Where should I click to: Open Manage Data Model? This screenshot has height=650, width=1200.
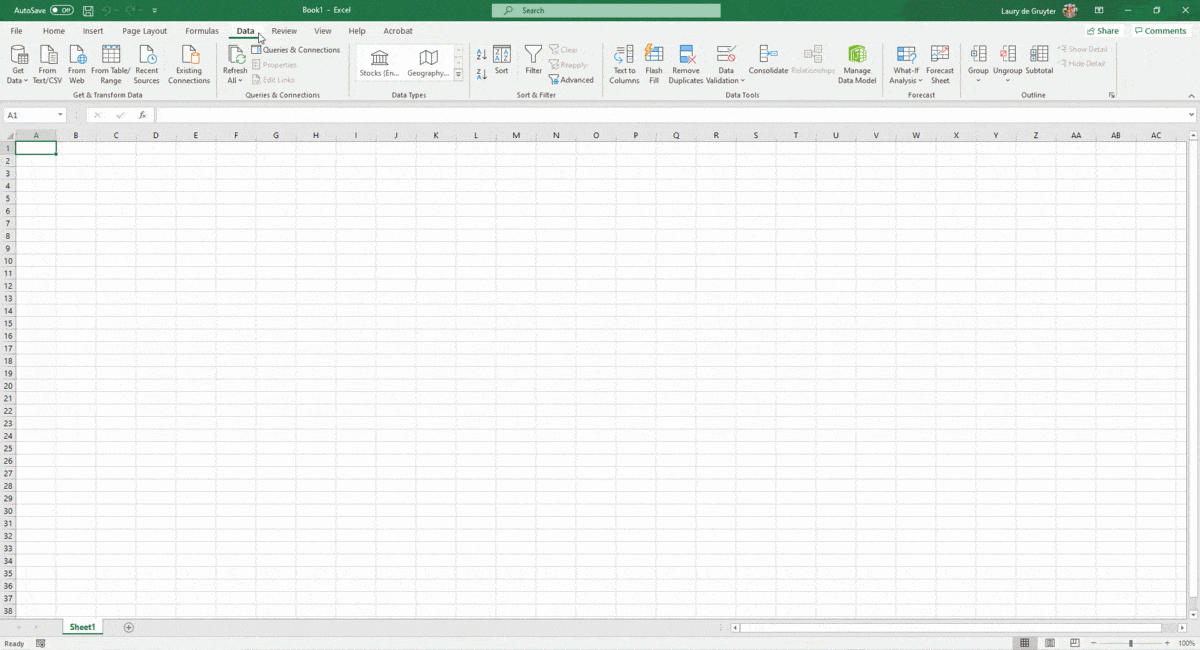click(857, 65)
